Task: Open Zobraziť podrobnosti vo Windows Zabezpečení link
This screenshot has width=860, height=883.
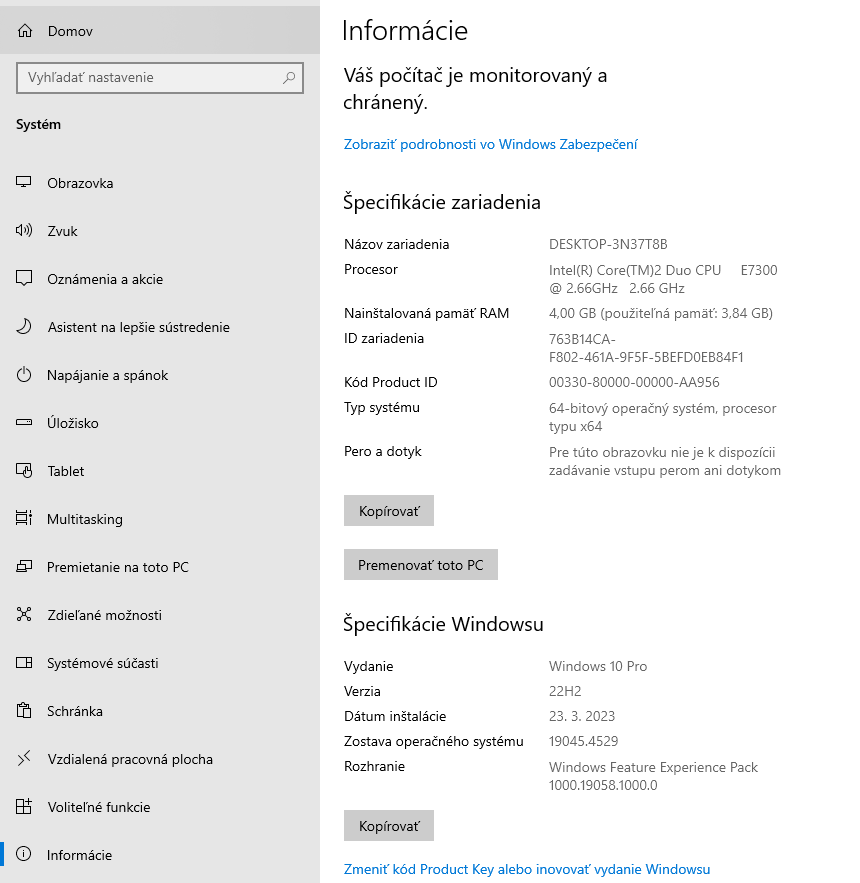Action: click(x=490, y=144)
